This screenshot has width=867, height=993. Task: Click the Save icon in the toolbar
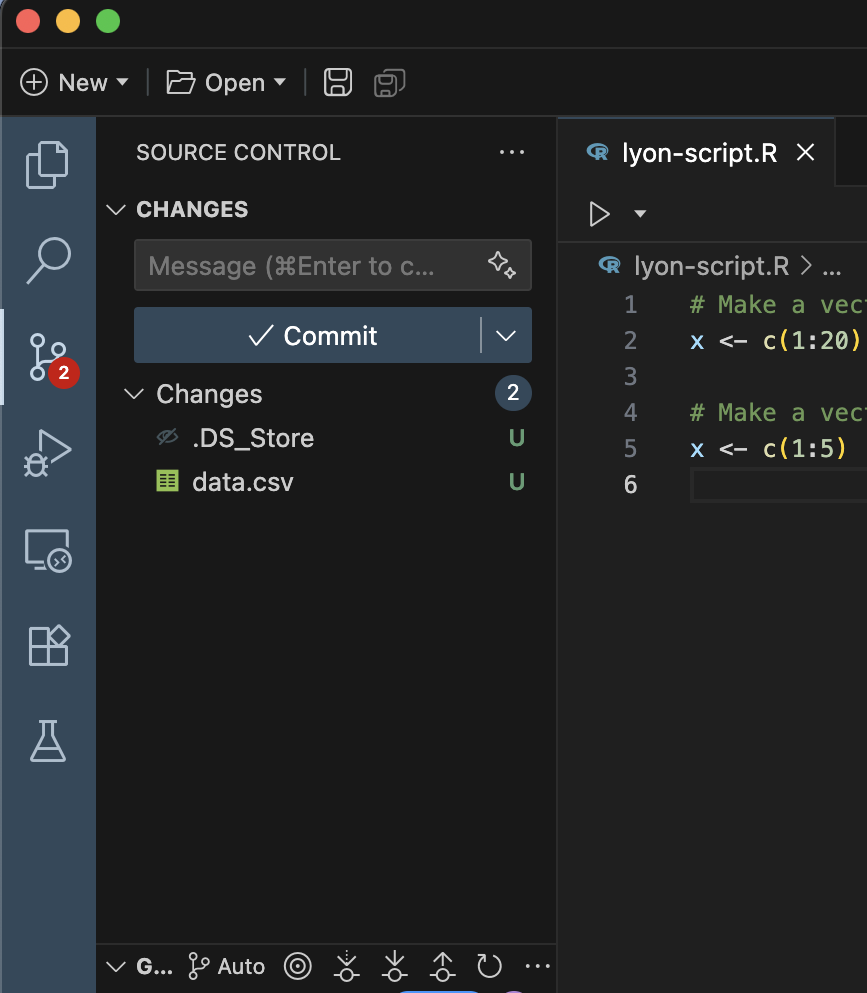(x=337, y=83)
